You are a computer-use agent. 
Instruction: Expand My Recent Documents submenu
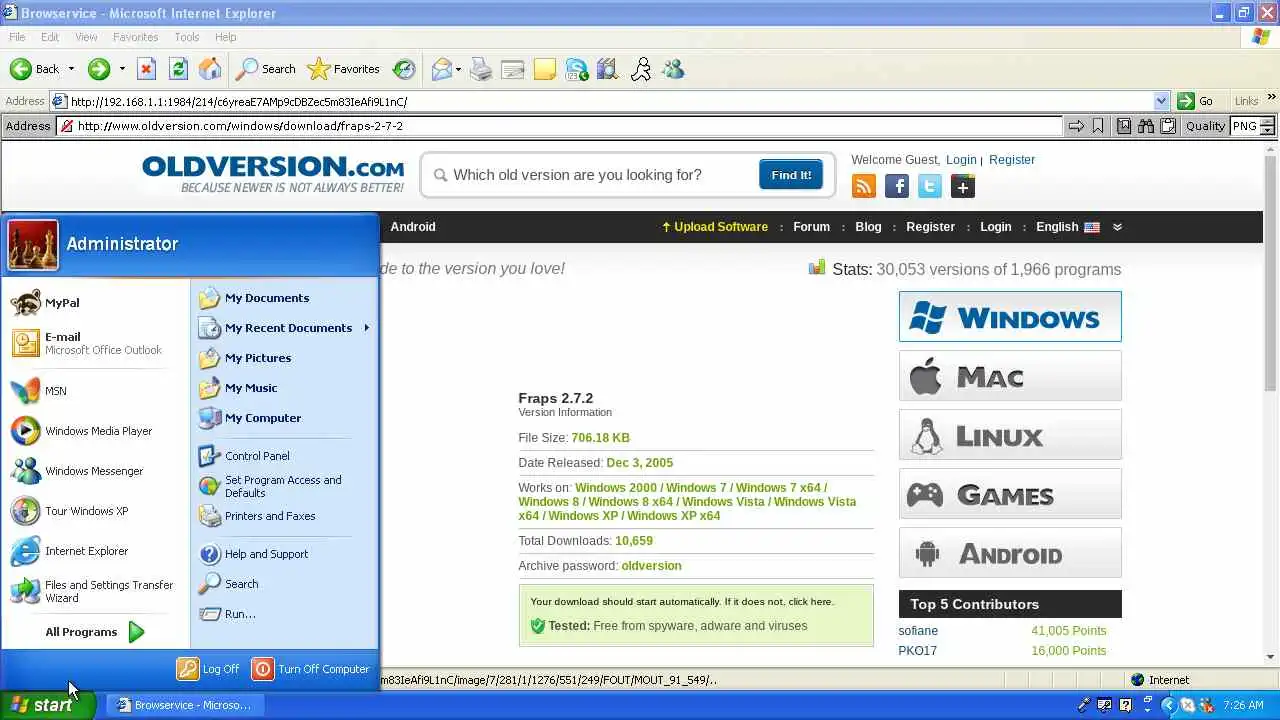366,328
